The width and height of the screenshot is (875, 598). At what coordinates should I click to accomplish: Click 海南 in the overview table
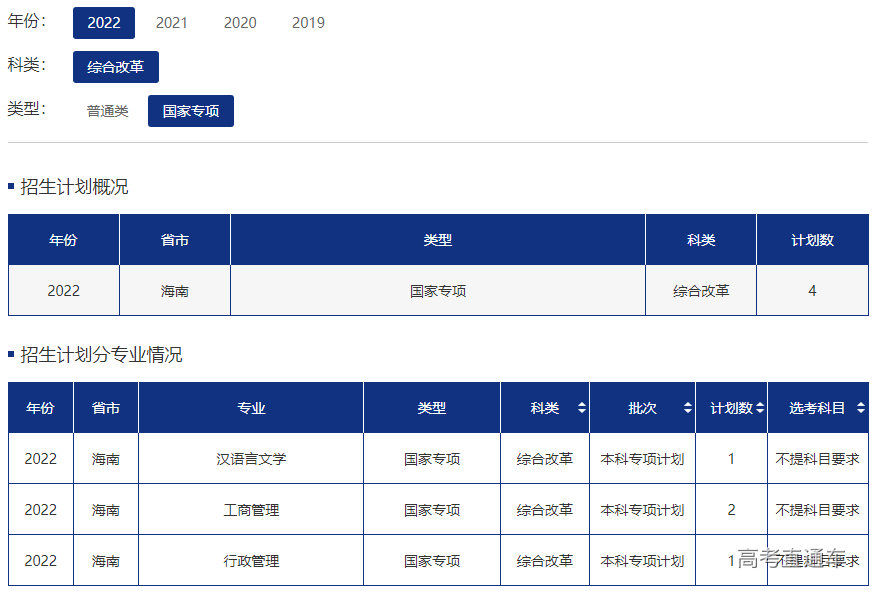tap(175, 291)
